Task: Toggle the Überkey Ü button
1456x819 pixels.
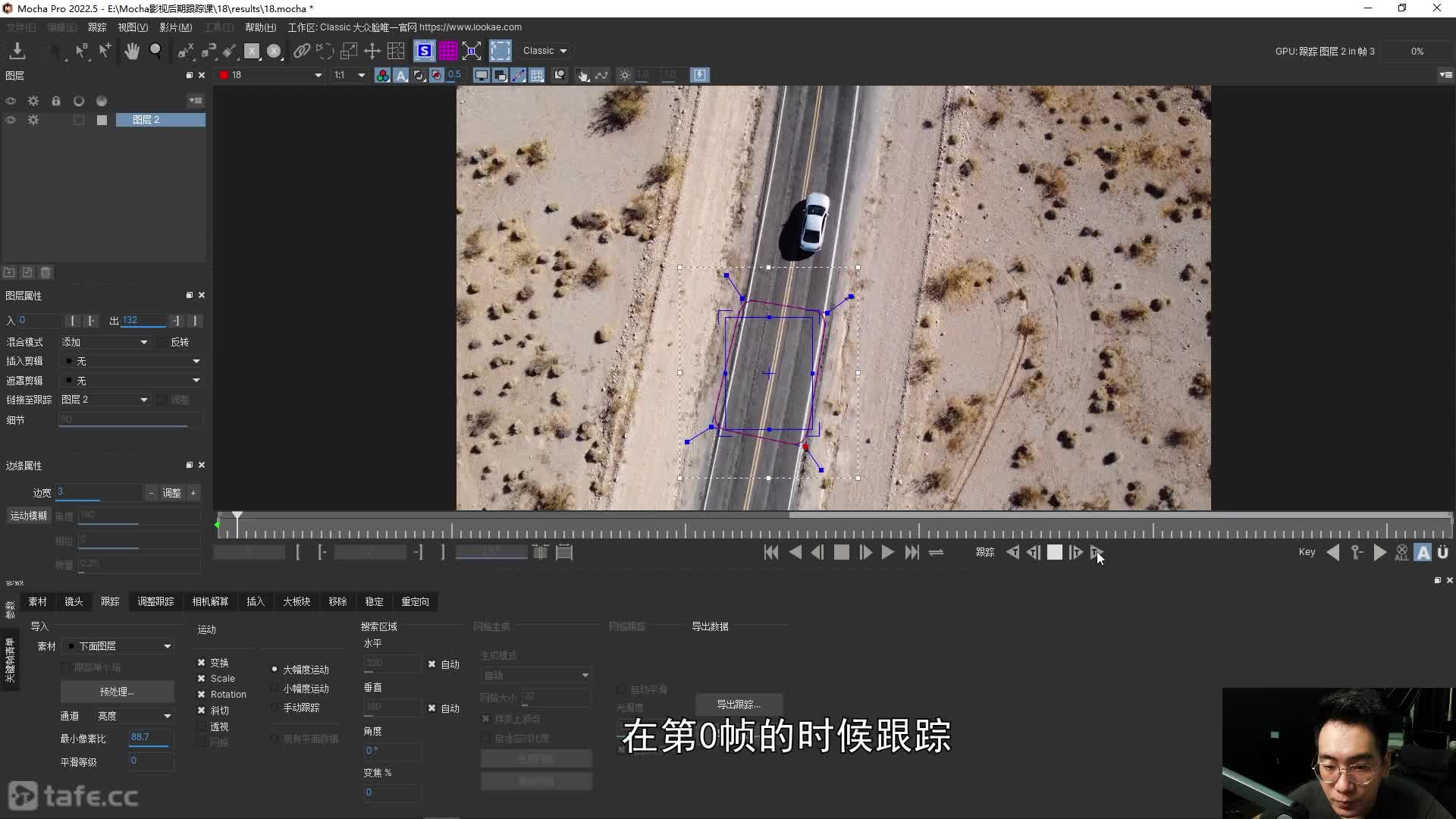Action: [x=1443, y=553]
